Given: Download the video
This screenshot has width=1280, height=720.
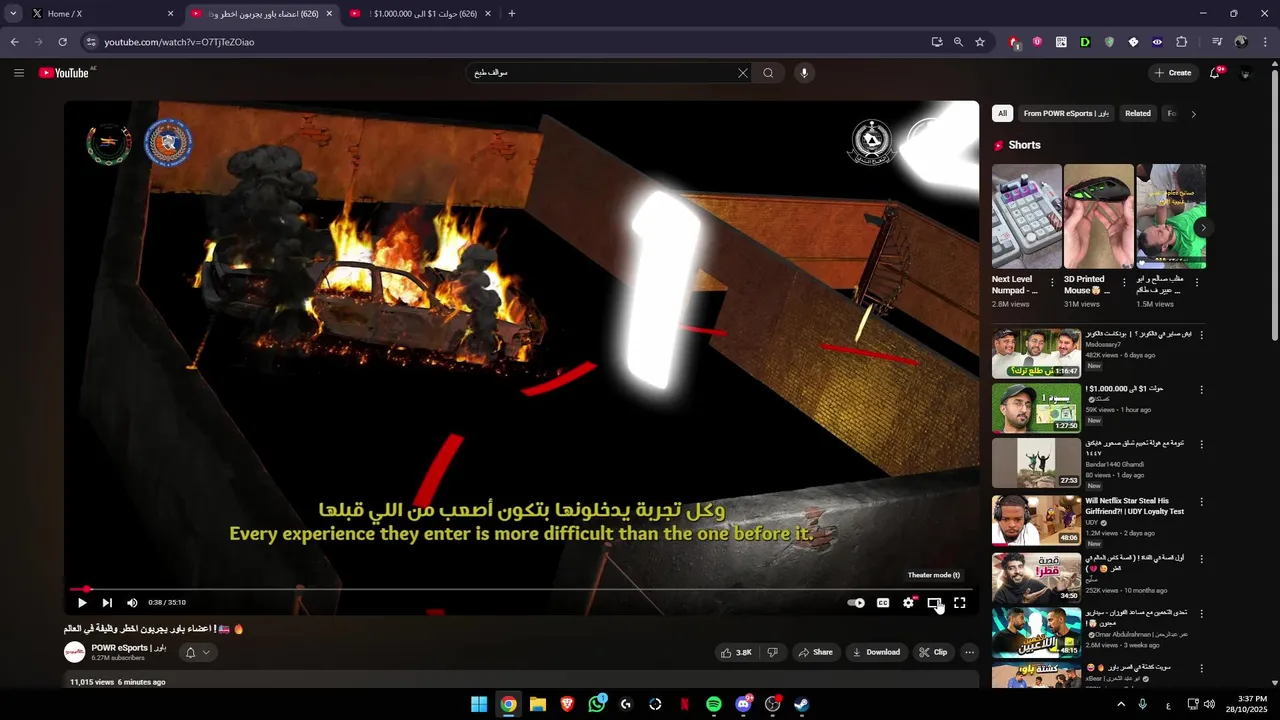Looking at the screenshot, I should 876,652.
